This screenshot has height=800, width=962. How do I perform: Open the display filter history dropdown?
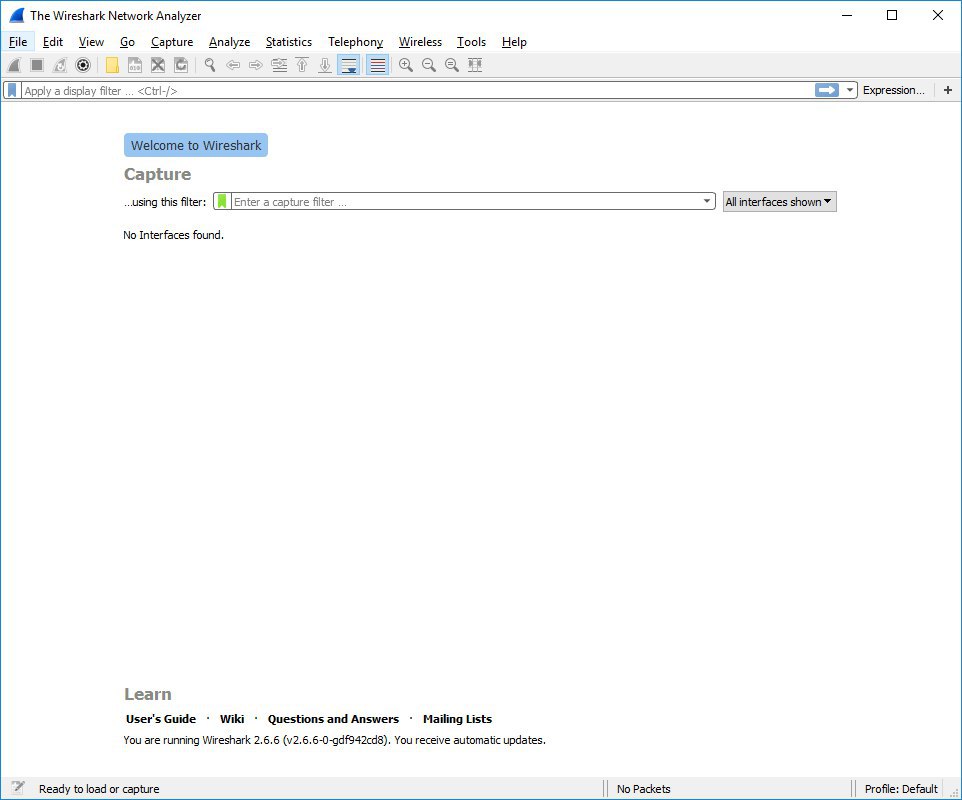[849, 90]
